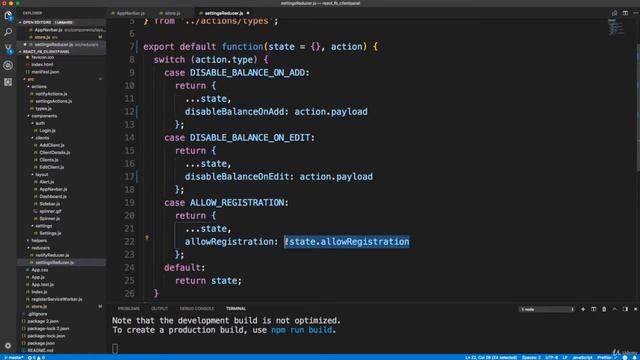Open the notifications bell in the status bar
The width and height of the screenshot is (640, 360).
pos(635,357)
